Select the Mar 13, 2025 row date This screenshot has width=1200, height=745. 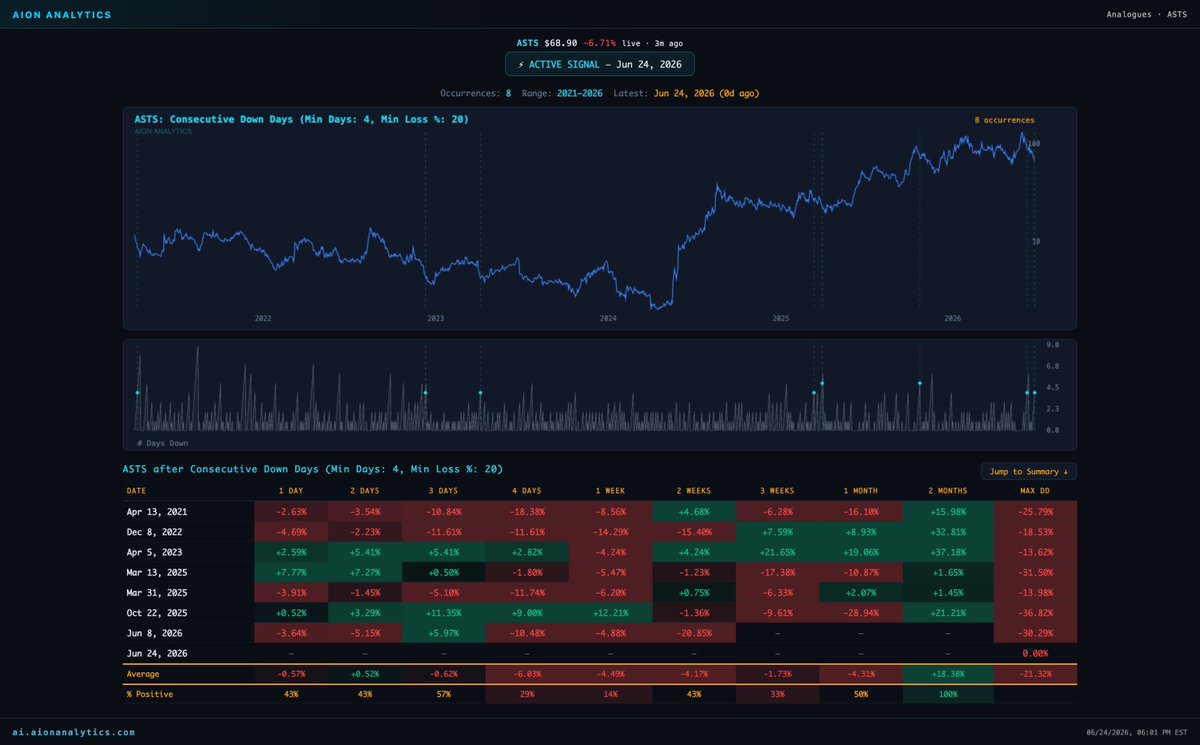157,572
